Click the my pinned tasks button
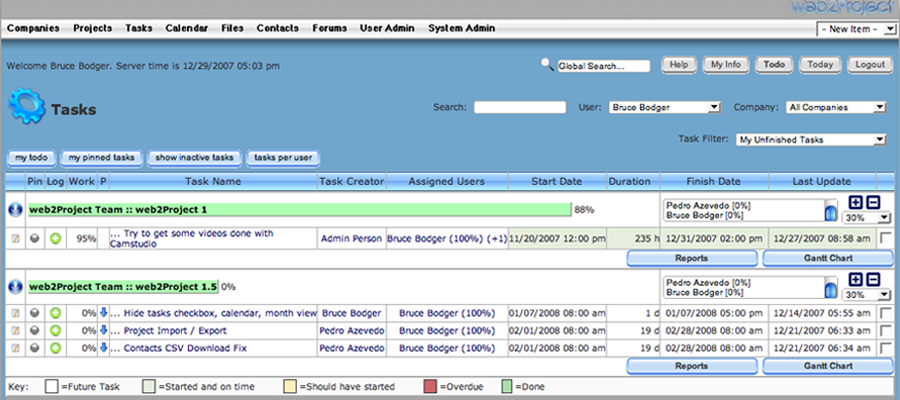The height and width of the screenshot is (400, 900). [102, 158]
